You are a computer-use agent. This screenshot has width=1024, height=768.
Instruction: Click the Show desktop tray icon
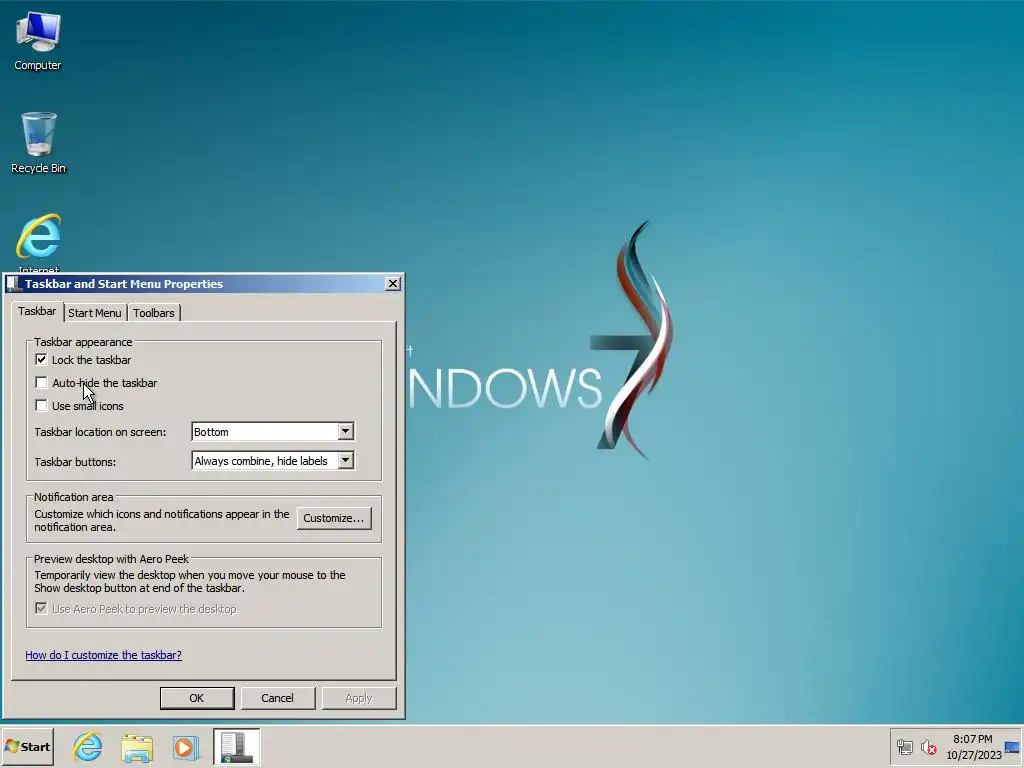click(x=1012, y=747)
